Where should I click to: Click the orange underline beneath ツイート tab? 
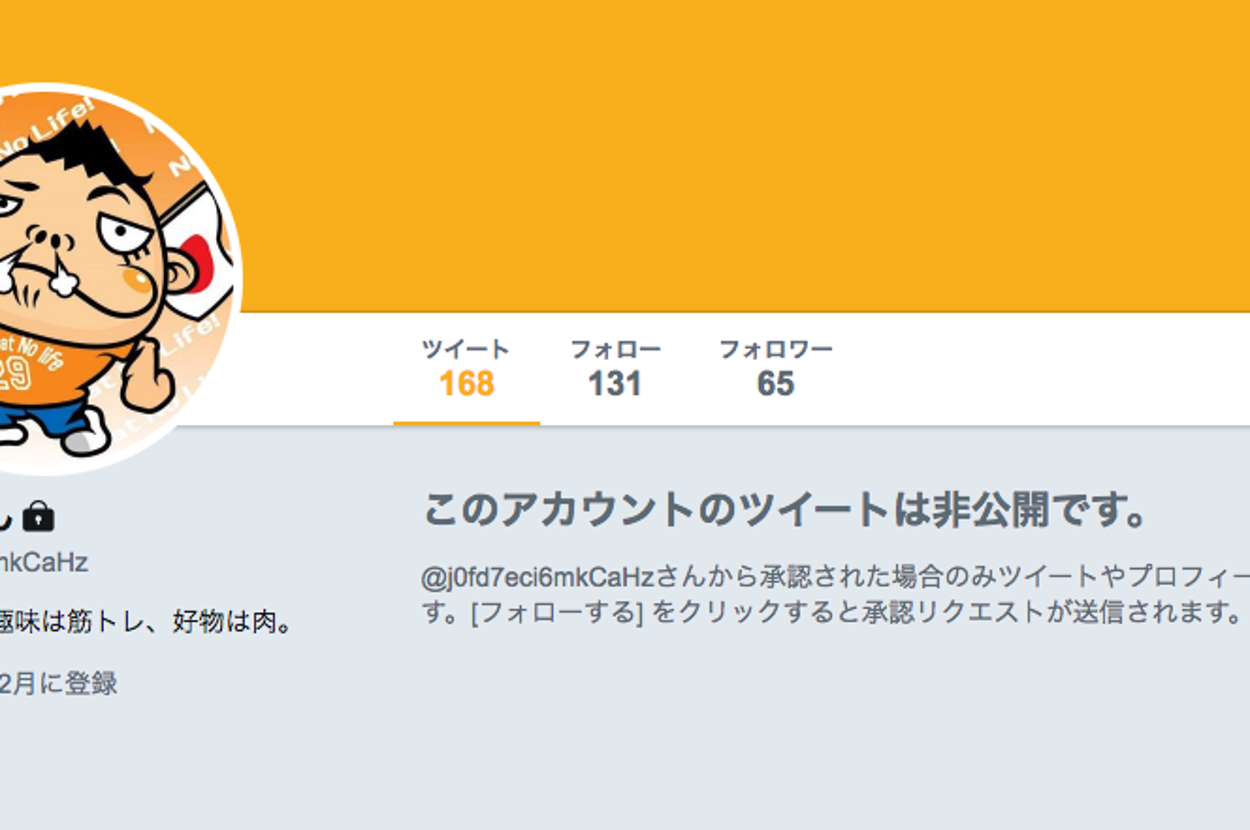(467, 423)
